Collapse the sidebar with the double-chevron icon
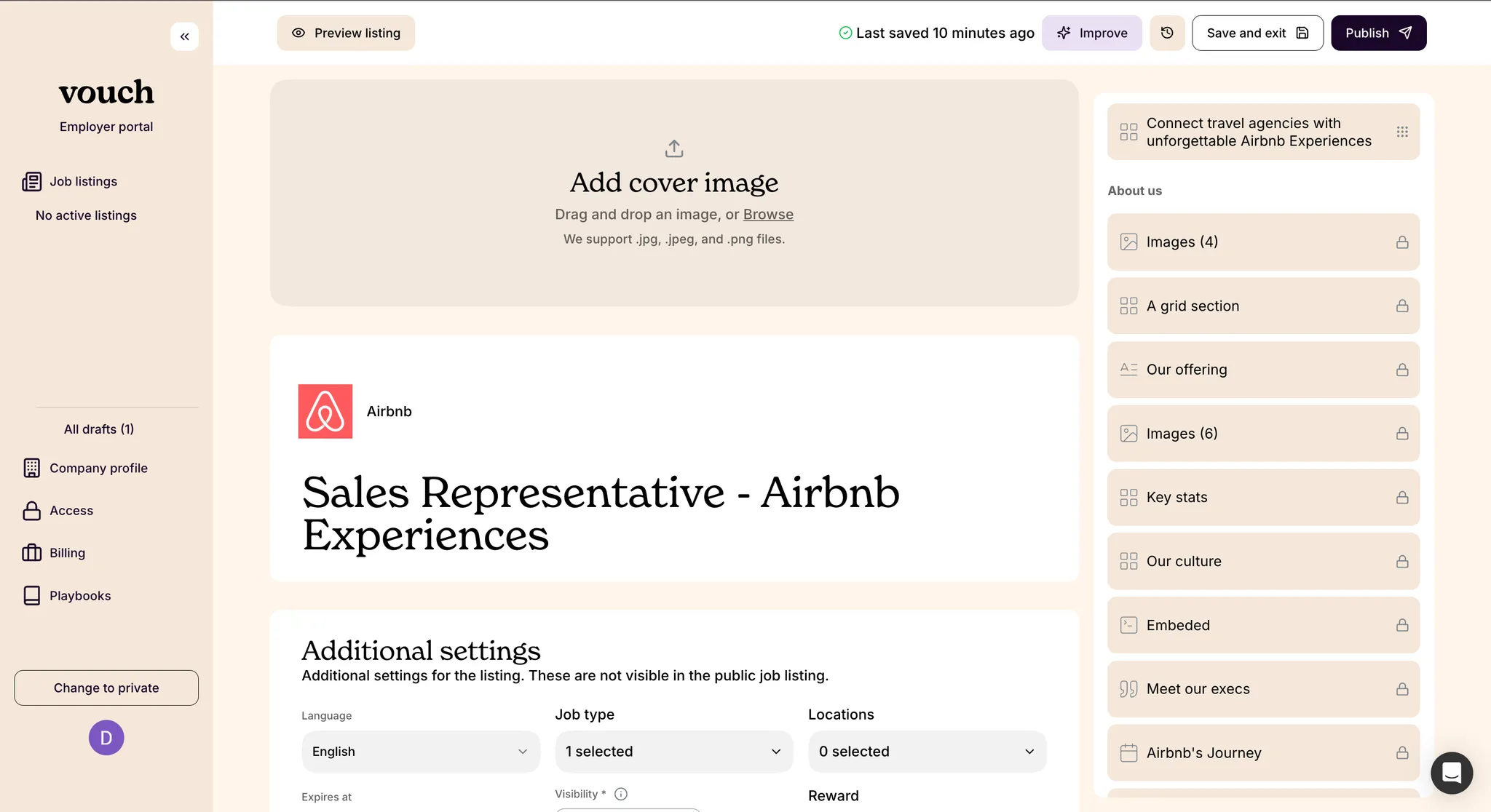Image resolution: width=1491 pixels, height=812 pixels. pyautogui.click(x=184, y=36)
